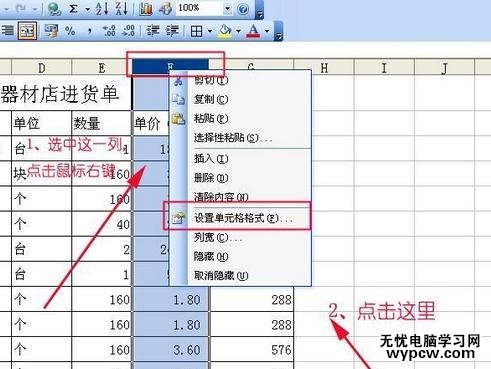Screen dimensions: 491x369
Task: Choose Copy (复制) in context menu
Action: [x=240, y=99]
